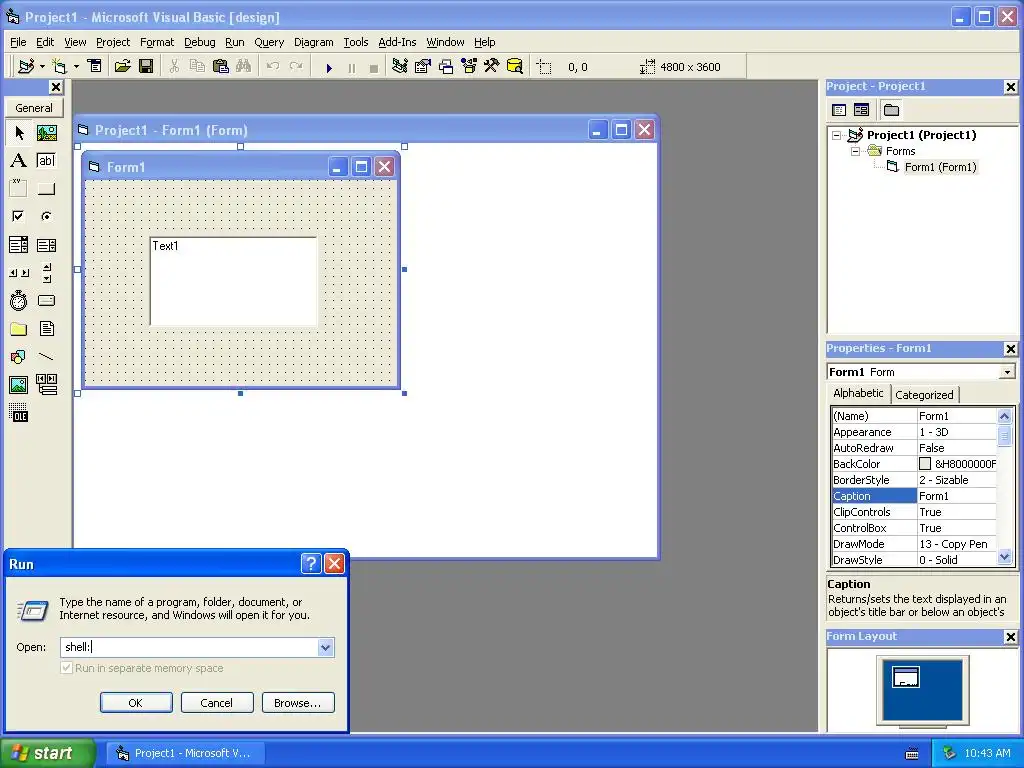The width and height of the screenshot is (1024, 768).
Task: Select the Data control tool
Action: click(x=46, y=385)
